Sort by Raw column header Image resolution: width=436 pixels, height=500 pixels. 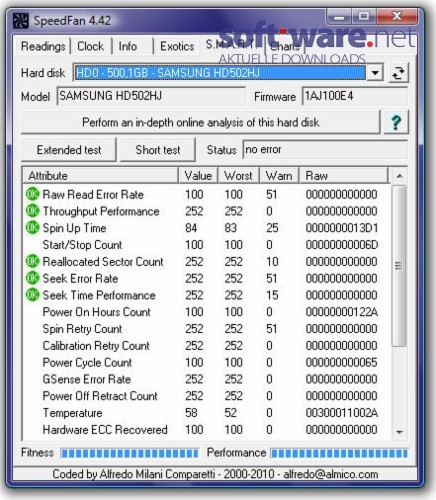point(344,176)
